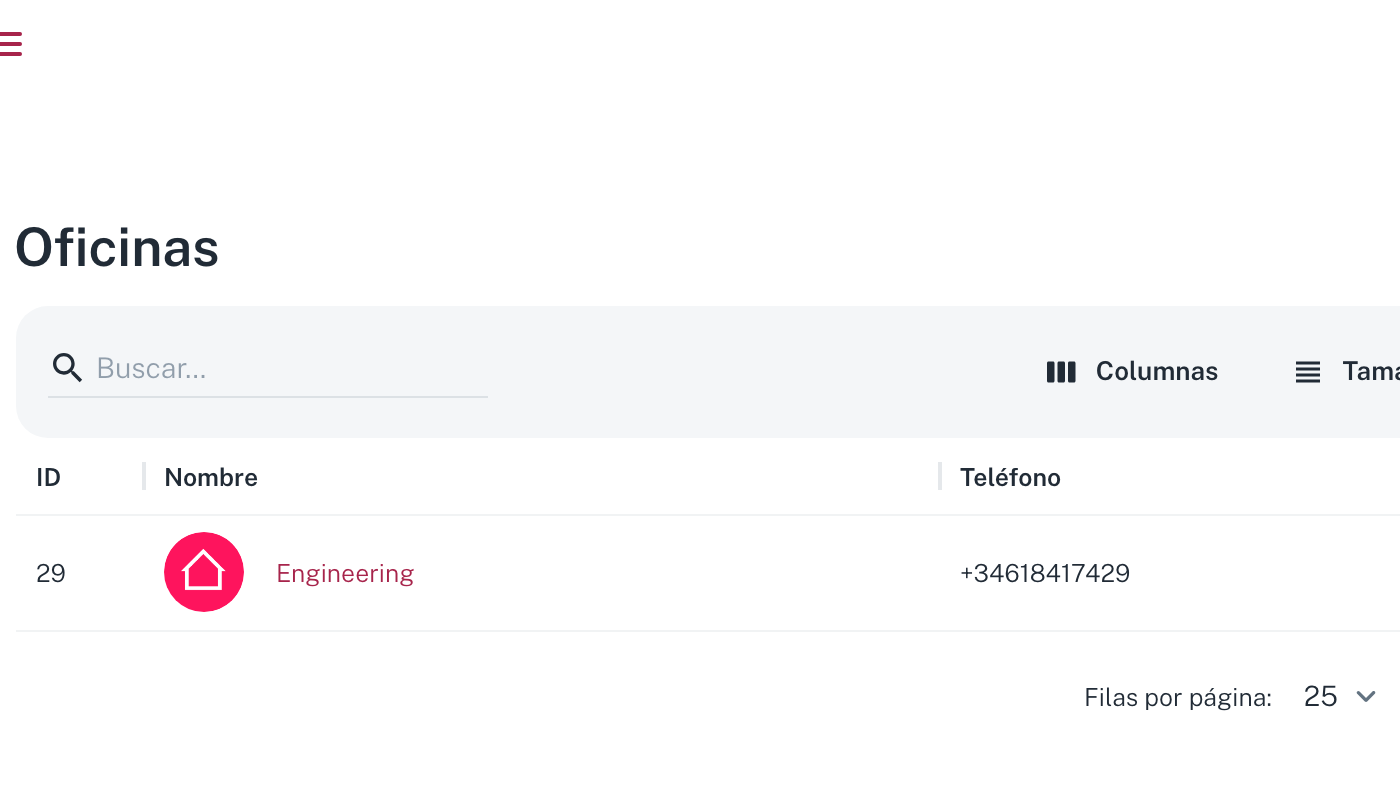Click the row density lines icon

[x=1308, y=372]
